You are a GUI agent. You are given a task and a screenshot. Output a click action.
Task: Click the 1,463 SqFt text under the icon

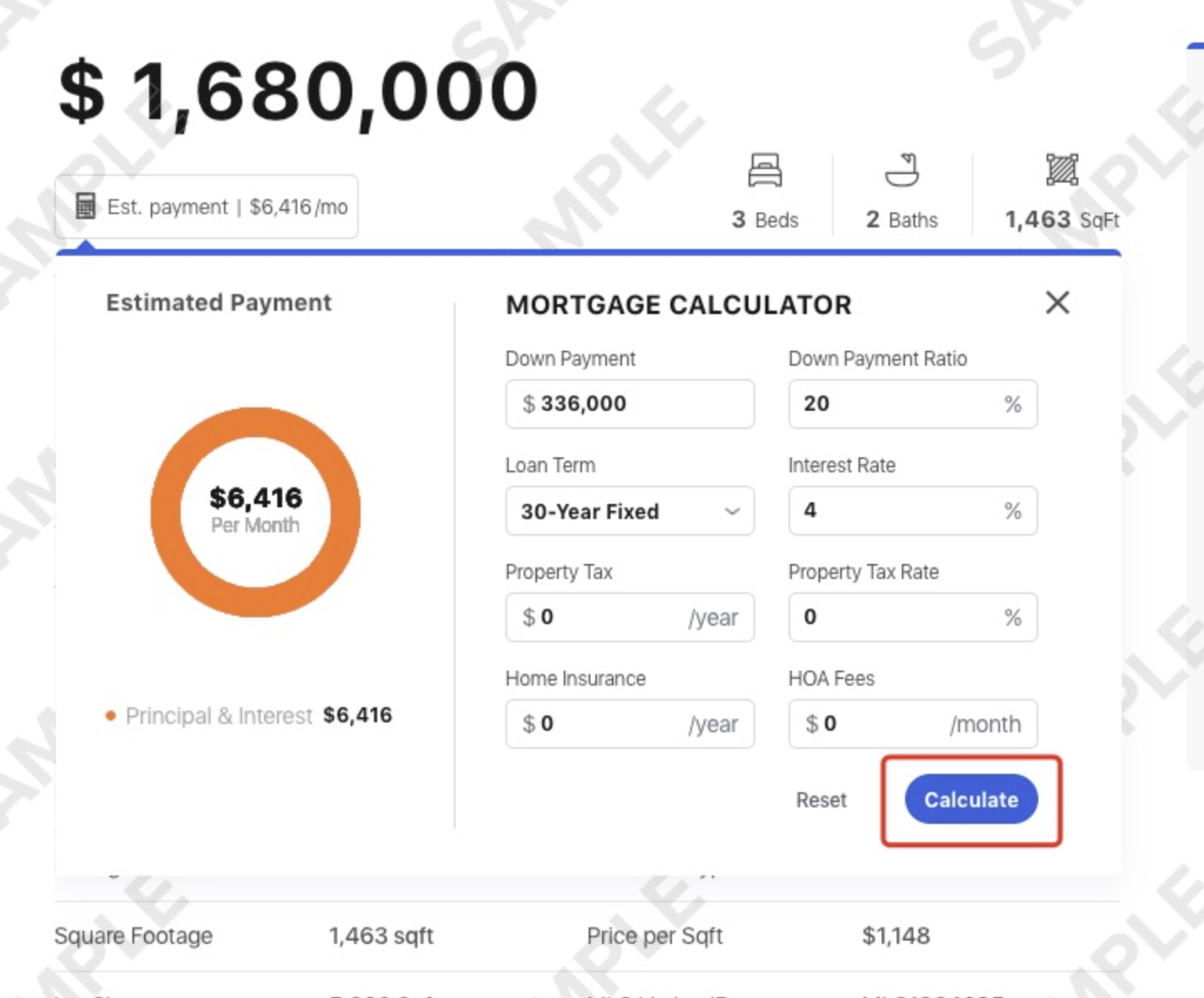tap(1062, 220)
